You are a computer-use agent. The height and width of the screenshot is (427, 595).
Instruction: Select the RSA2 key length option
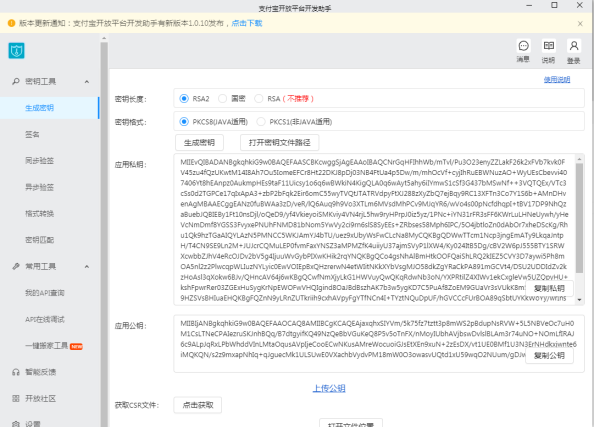[184, 99]
